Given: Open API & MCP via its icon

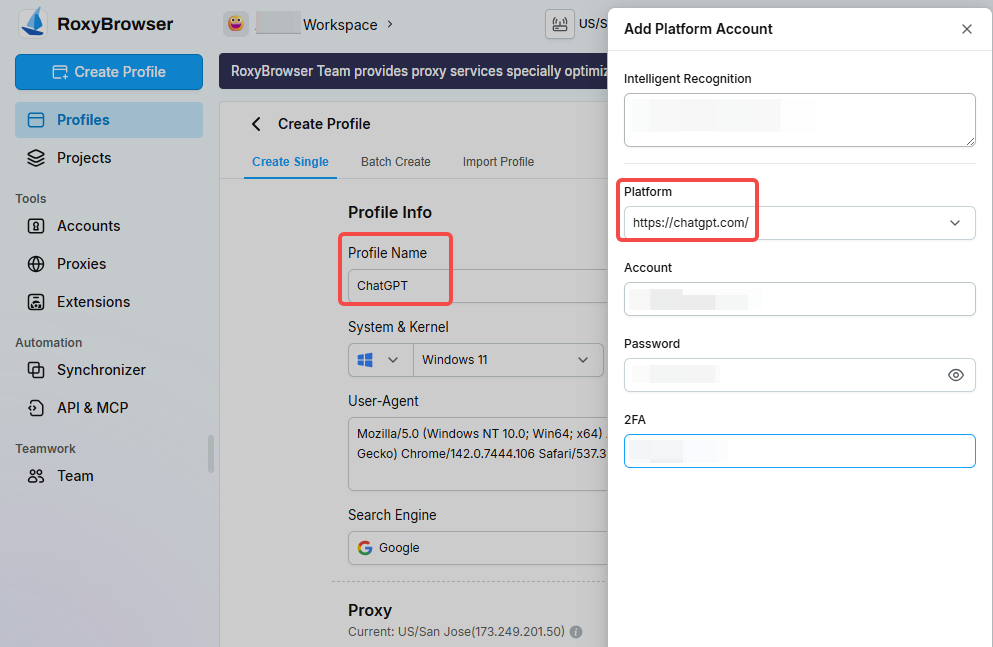Looking at the screenshot, I should (x=36, y=408).
